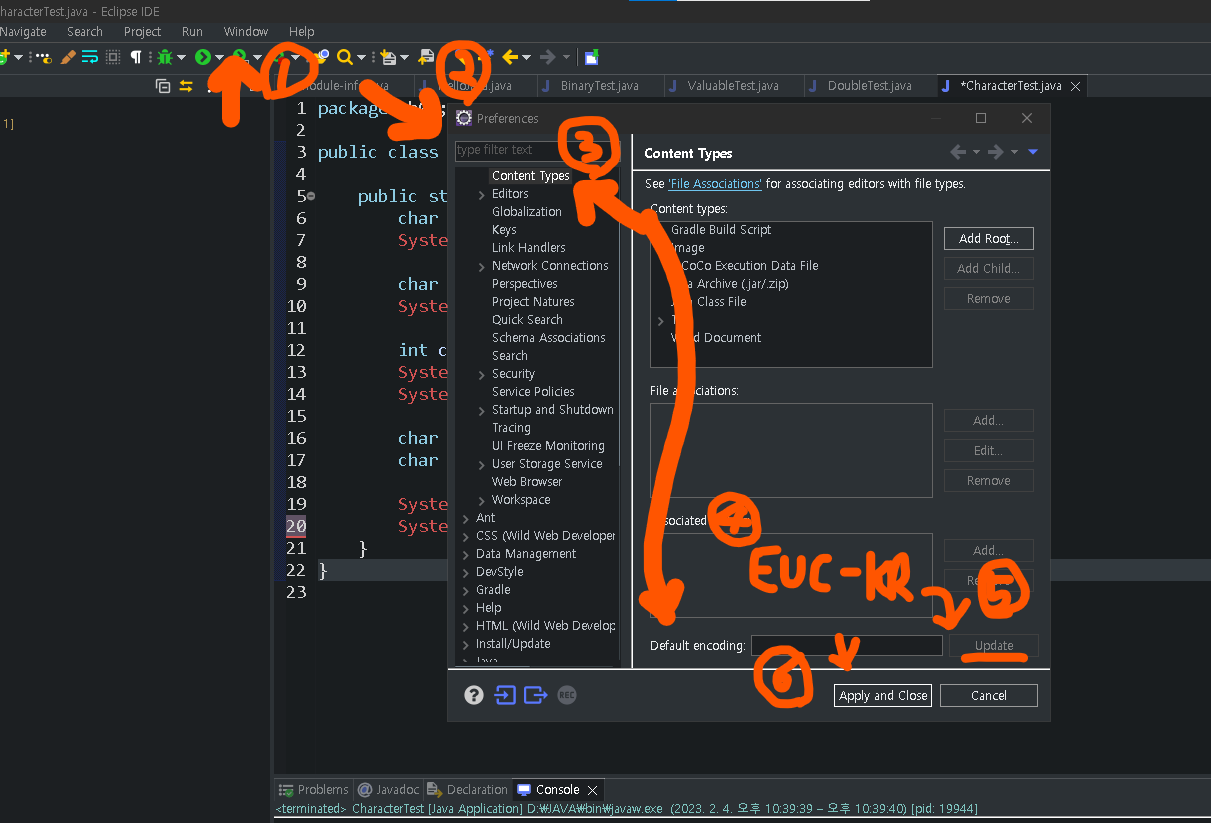Click the Export preferences icon
The height and width of the screenshot is (823, 1211).
pos(536,695)
